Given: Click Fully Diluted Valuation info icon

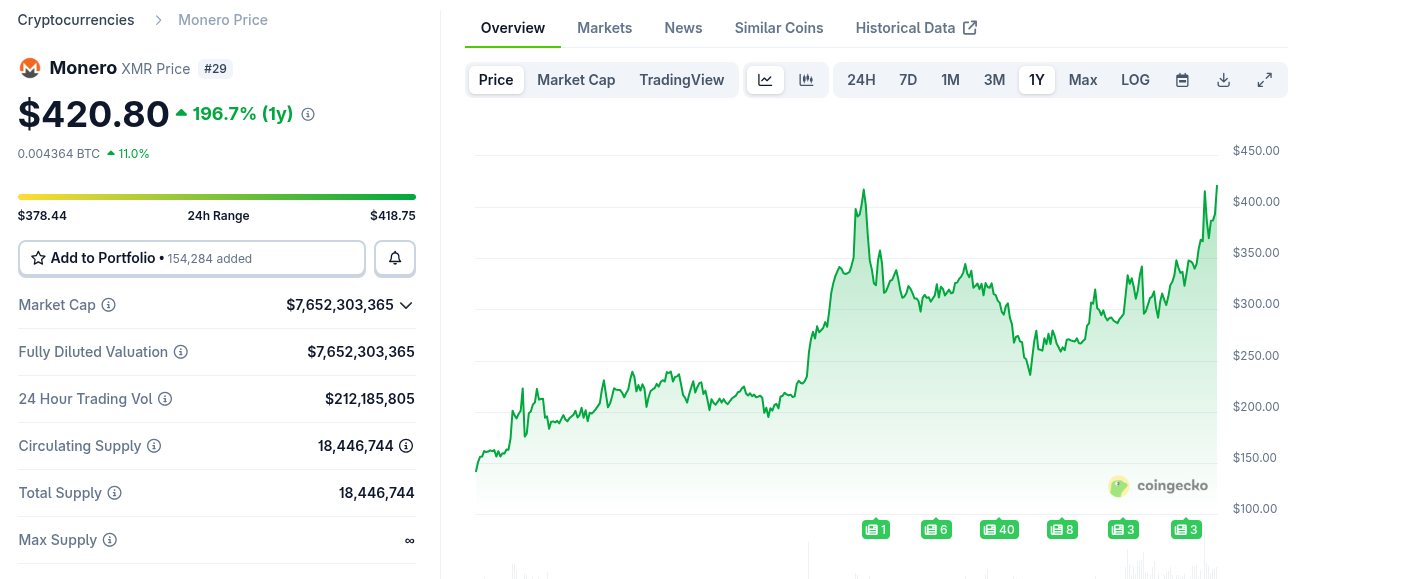Looking at the screenshot, I should click(x=181, y=352).
